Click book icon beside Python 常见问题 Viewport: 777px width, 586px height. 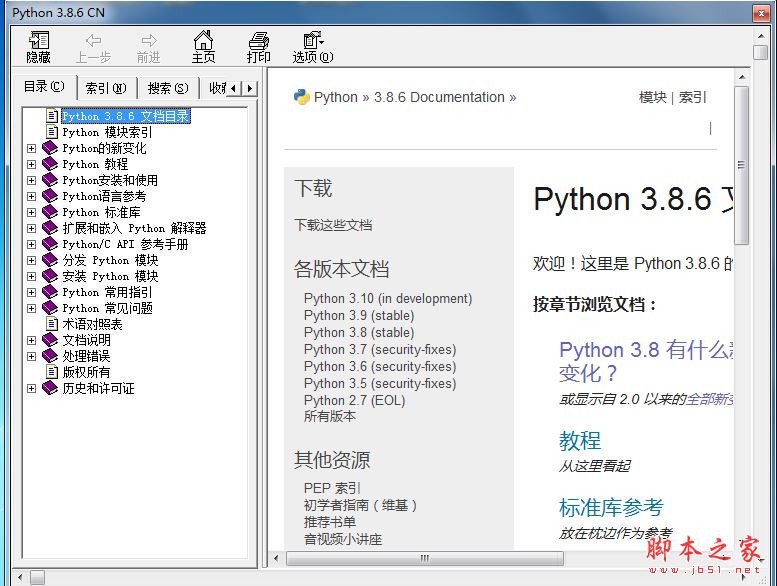coord(50,308)
